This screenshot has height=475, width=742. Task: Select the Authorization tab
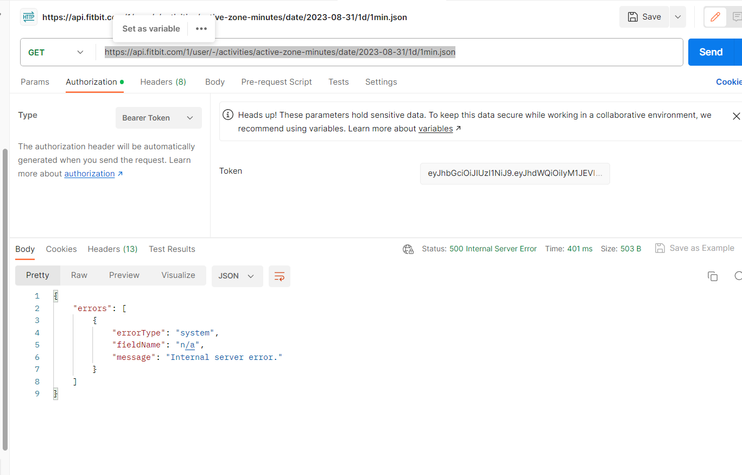coord(95,82)
